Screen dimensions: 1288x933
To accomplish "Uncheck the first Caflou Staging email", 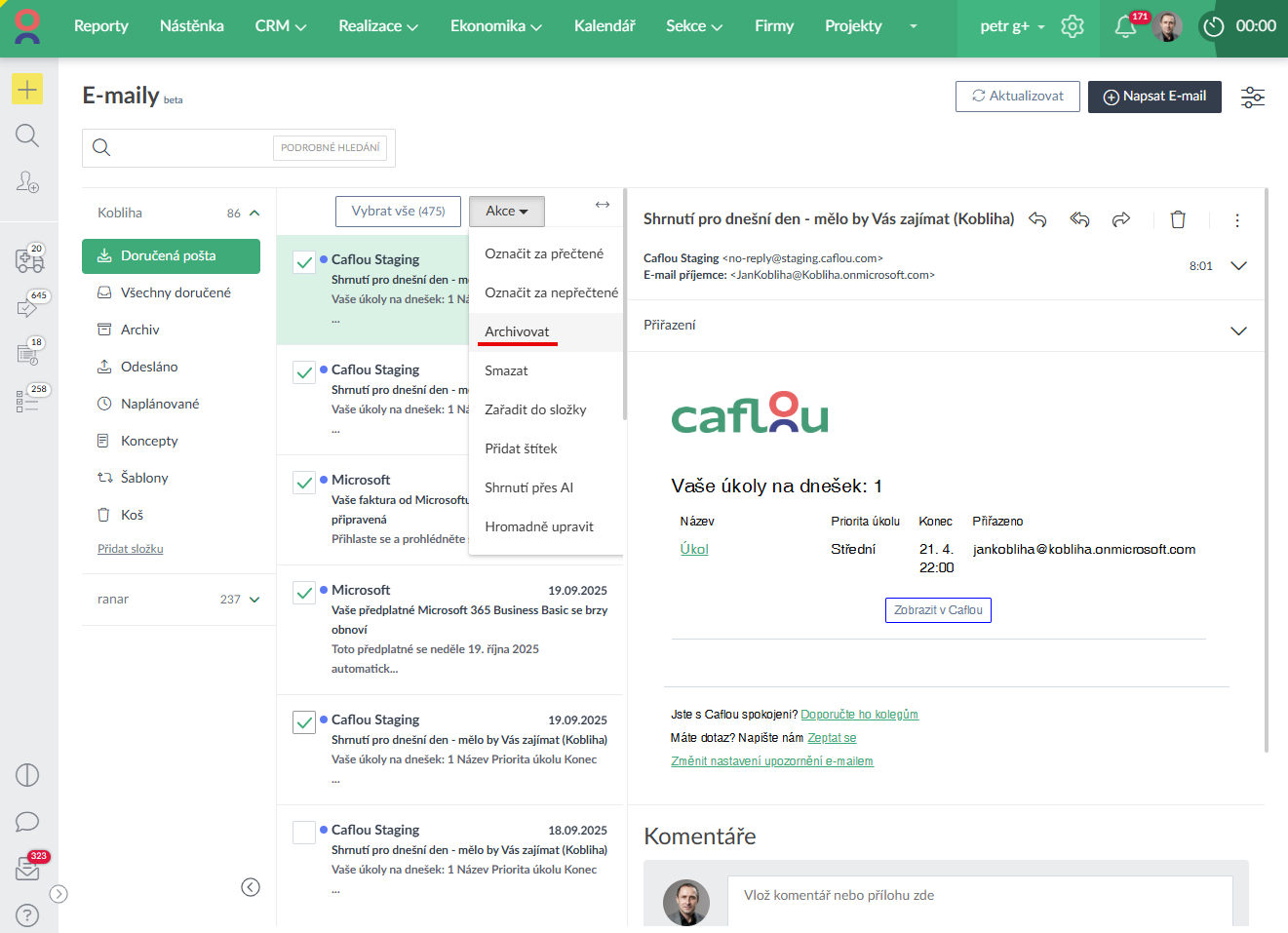I will (304, 261).
